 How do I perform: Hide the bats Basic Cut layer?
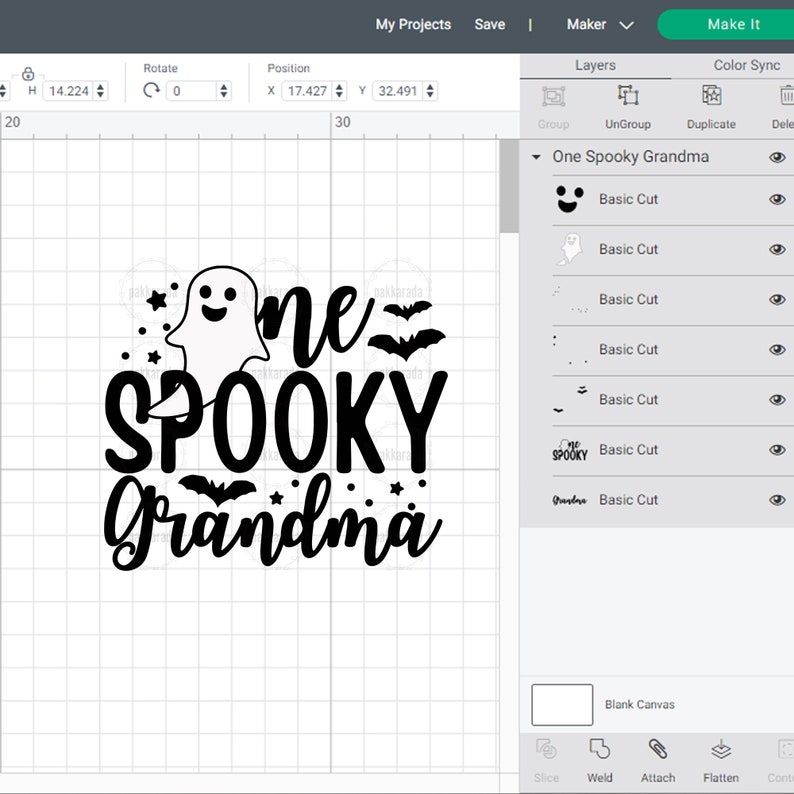[x=777, y=400]
